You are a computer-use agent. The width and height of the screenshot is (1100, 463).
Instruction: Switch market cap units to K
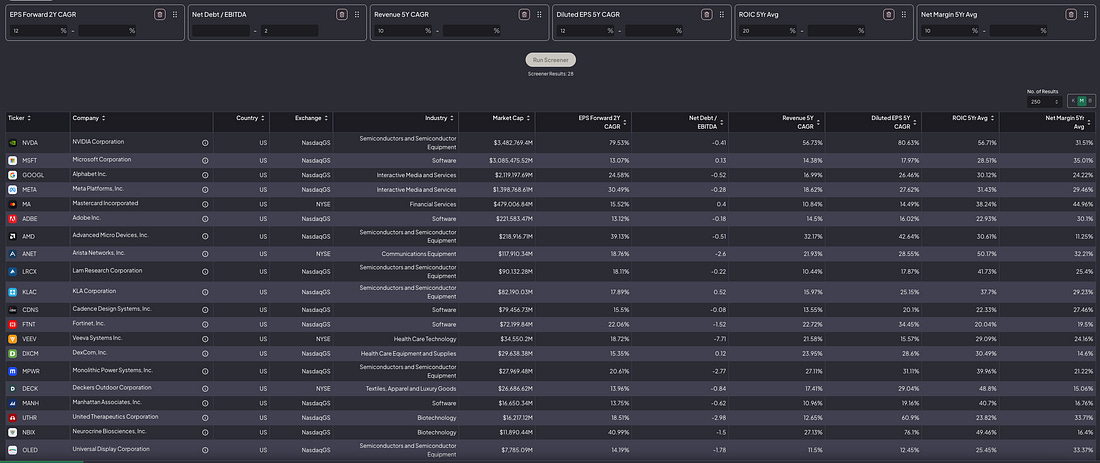1073,102
